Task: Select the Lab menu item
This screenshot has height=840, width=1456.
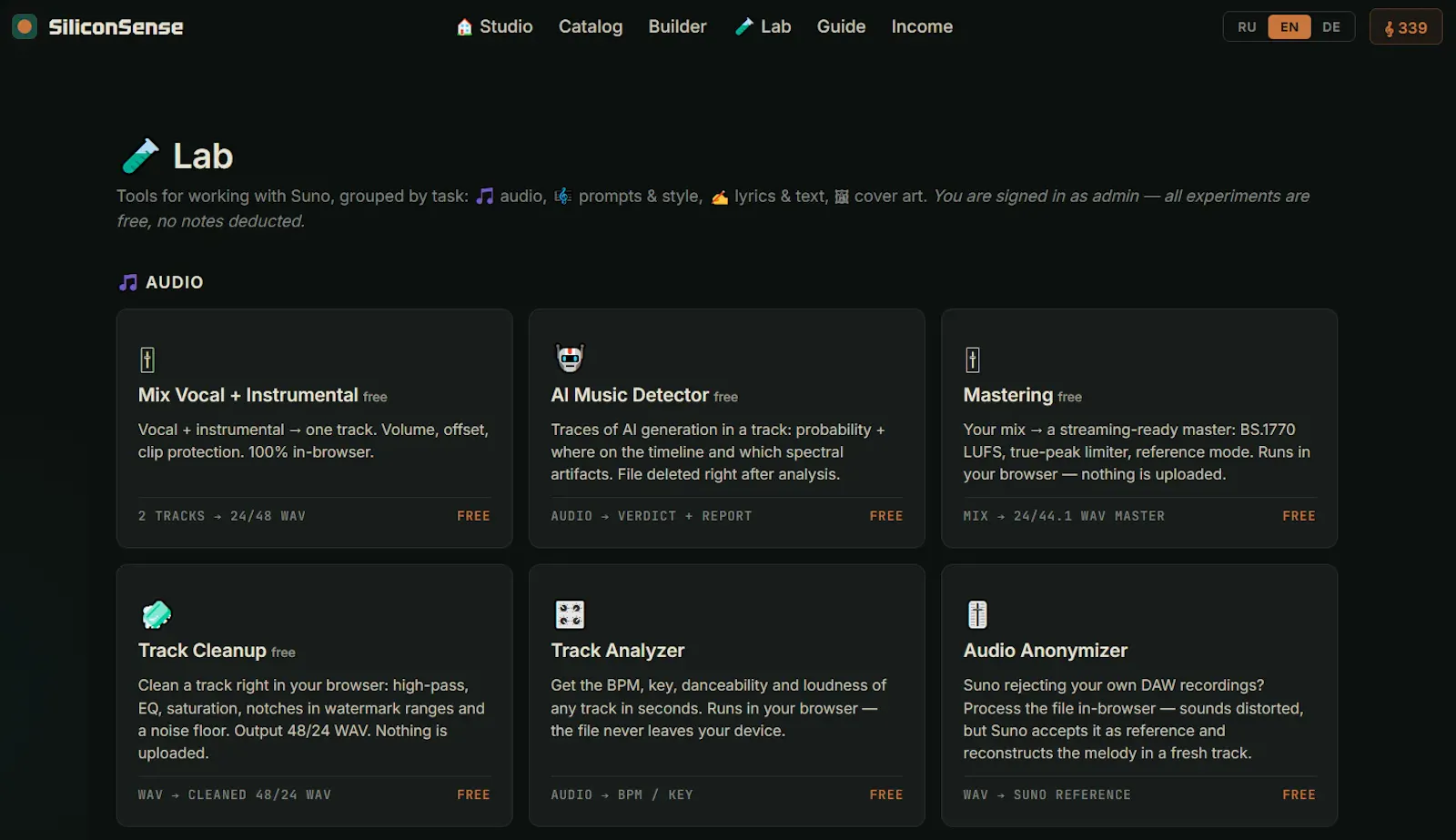Action: pos(763,26)
